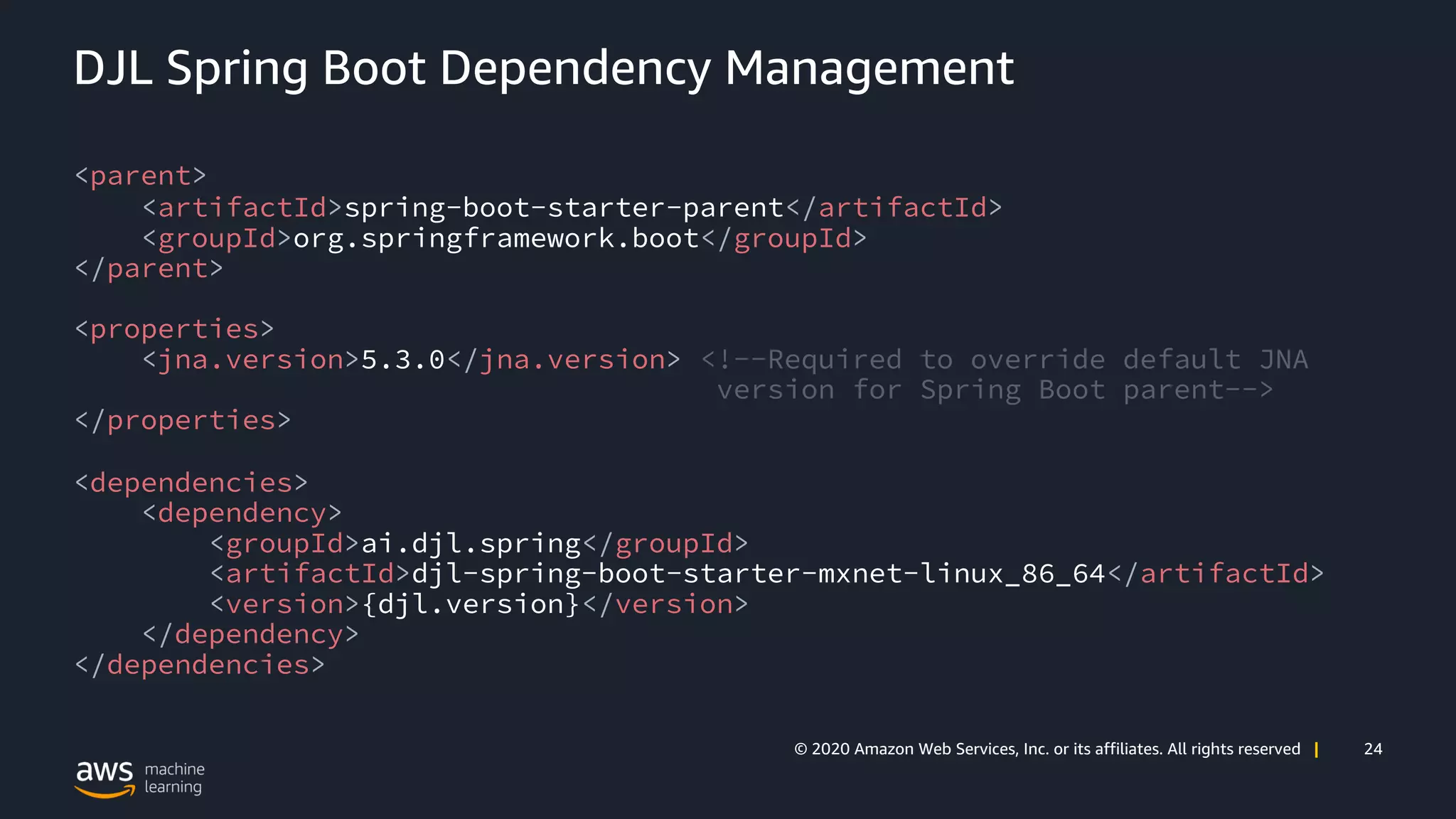Click the opening <dependency> tag

(x=242, y=513)
